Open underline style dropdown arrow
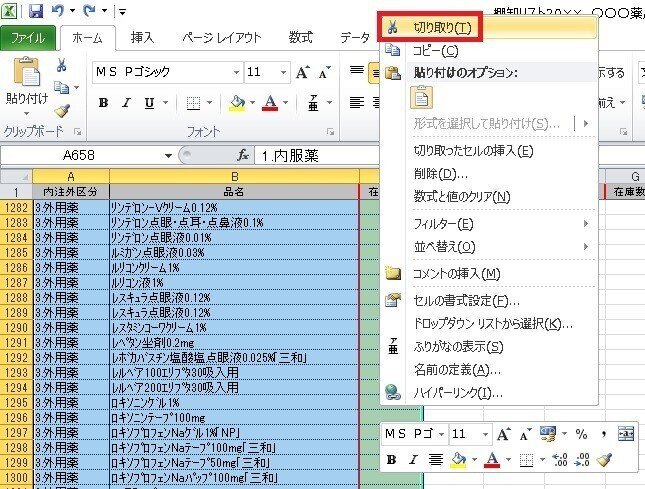Viewport: 645px width, 489px height. coord(165,102)
